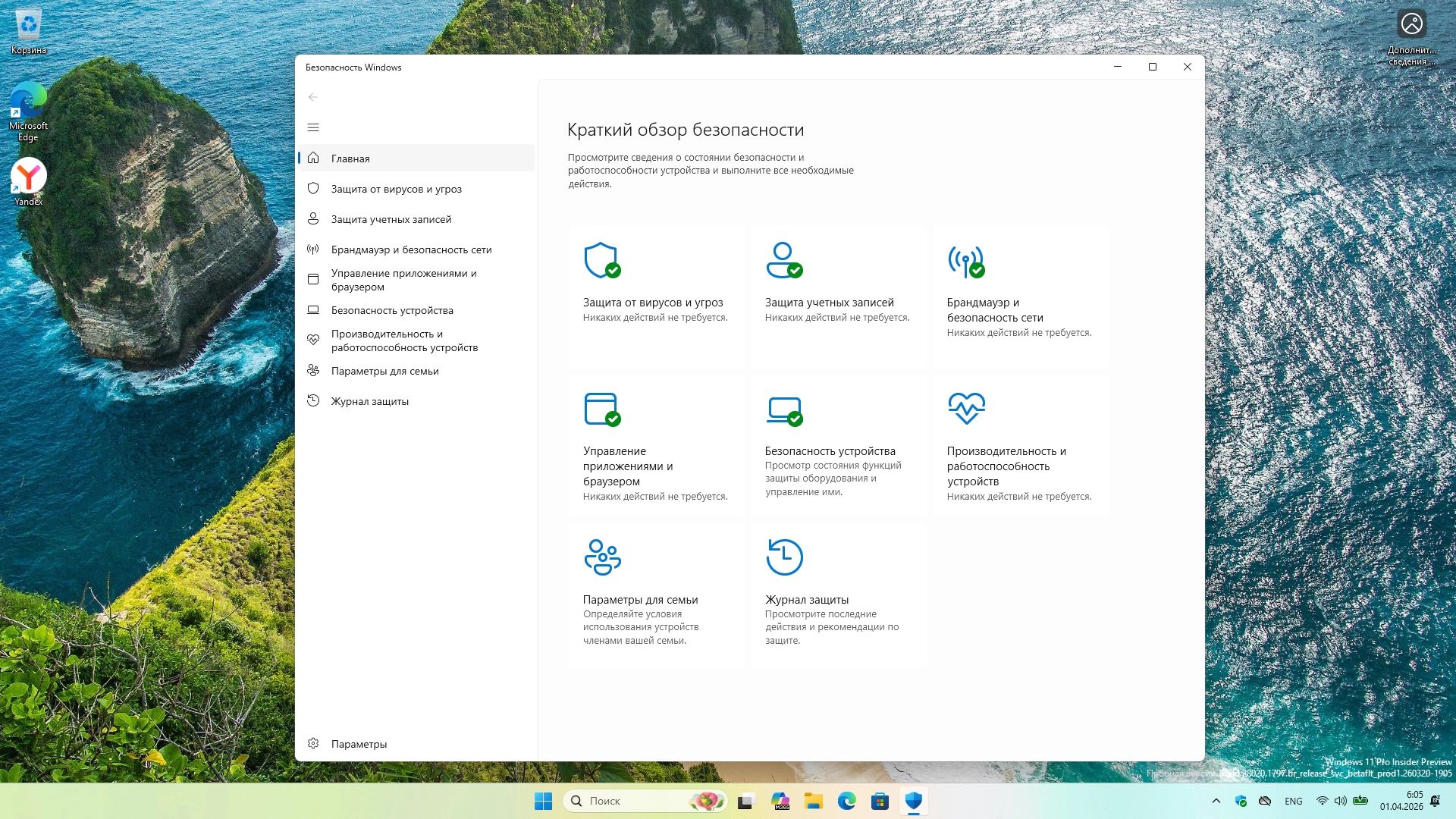
Task: Open the family options people tile icon
Action: point(602,557)
